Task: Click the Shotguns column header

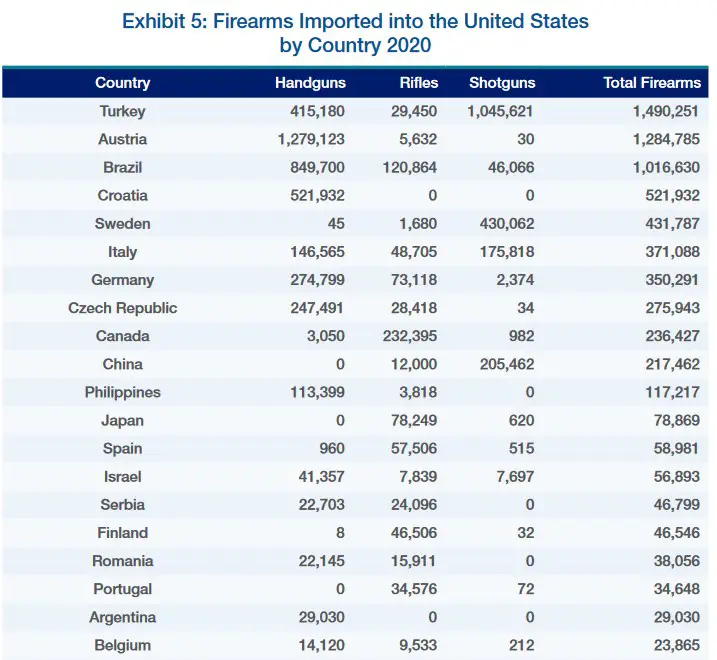Action: 502,83
